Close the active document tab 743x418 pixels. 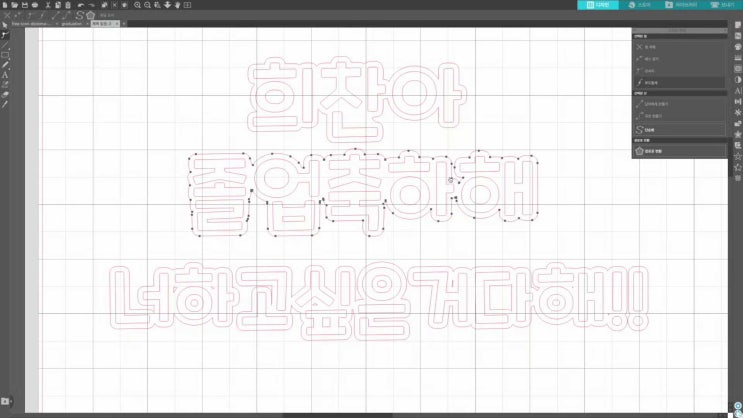point(118,23)
